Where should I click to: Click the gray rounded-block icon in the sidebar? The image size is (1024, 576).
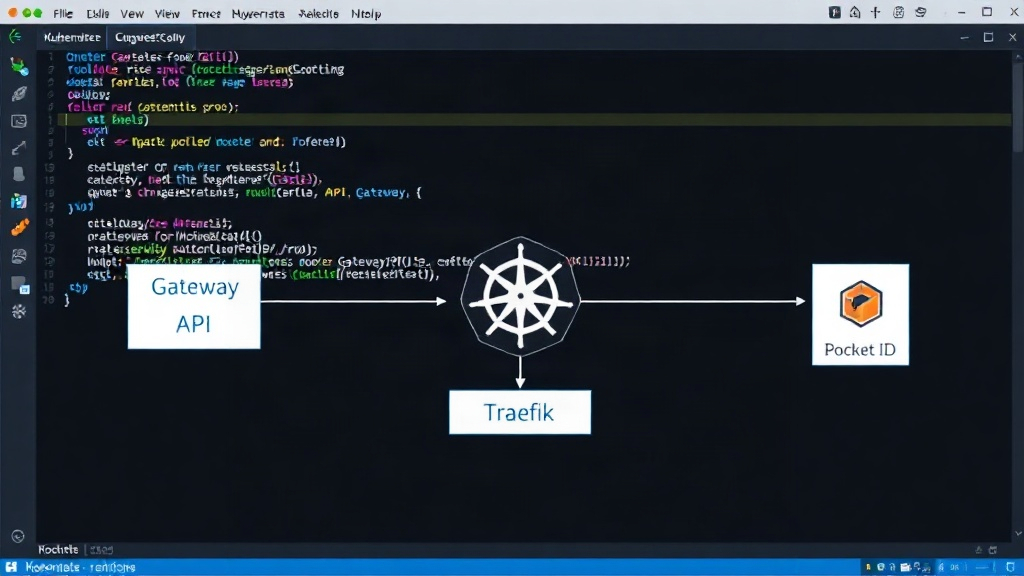coord(19,174)
